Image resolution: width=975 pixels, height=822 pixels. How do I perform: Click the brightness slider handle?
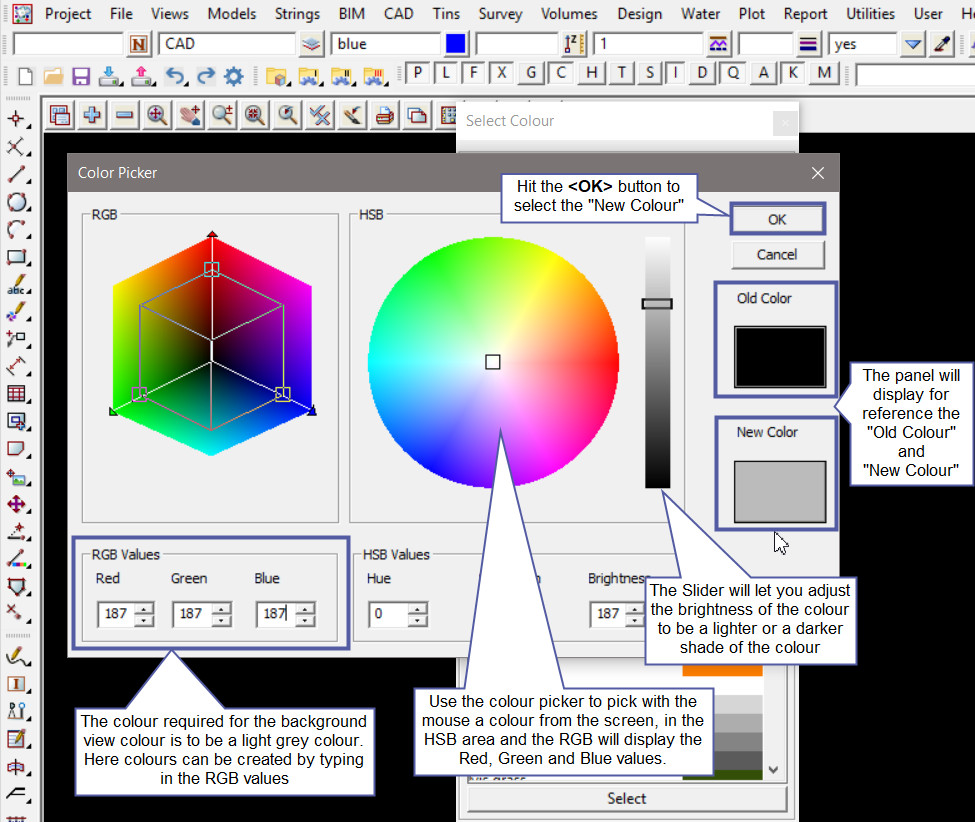(657, 303)
